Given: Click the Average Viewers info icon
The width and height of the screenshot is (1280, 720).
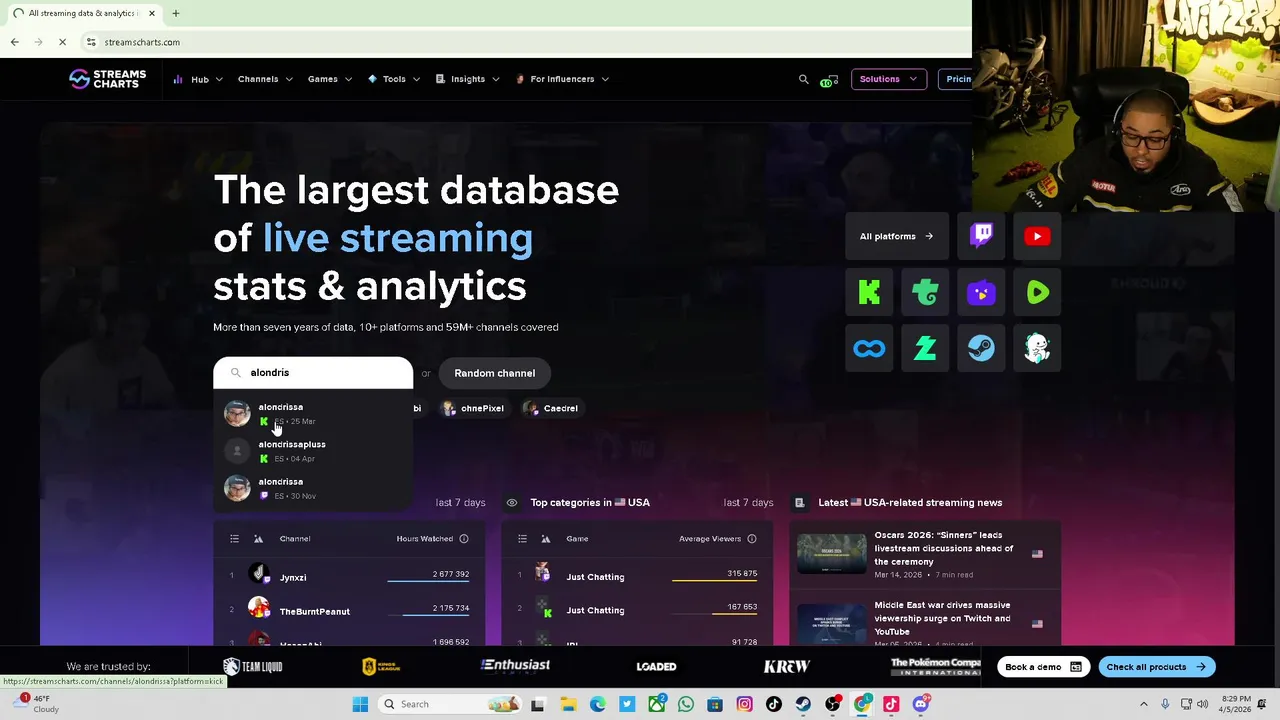Looking at the screenshot, I should click(752, 539).
